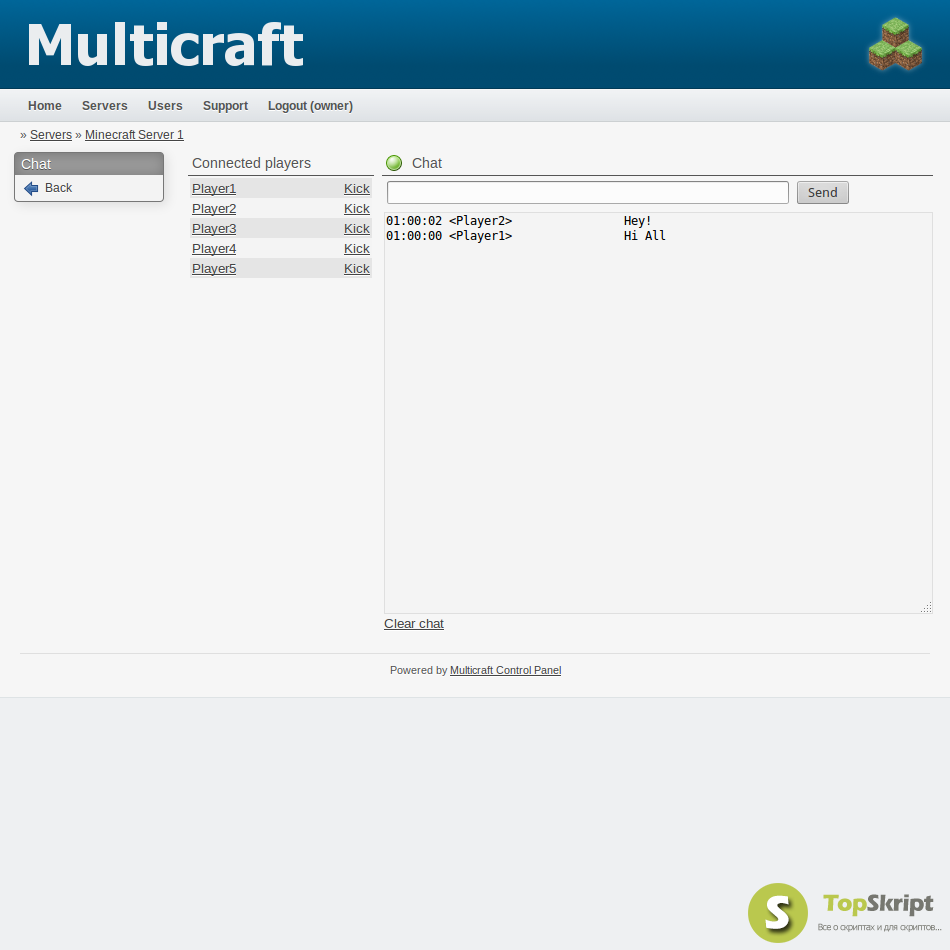This screenshot has height=950, width=950.
Task: Kick Player3 from the server
Action: [357, 228]
